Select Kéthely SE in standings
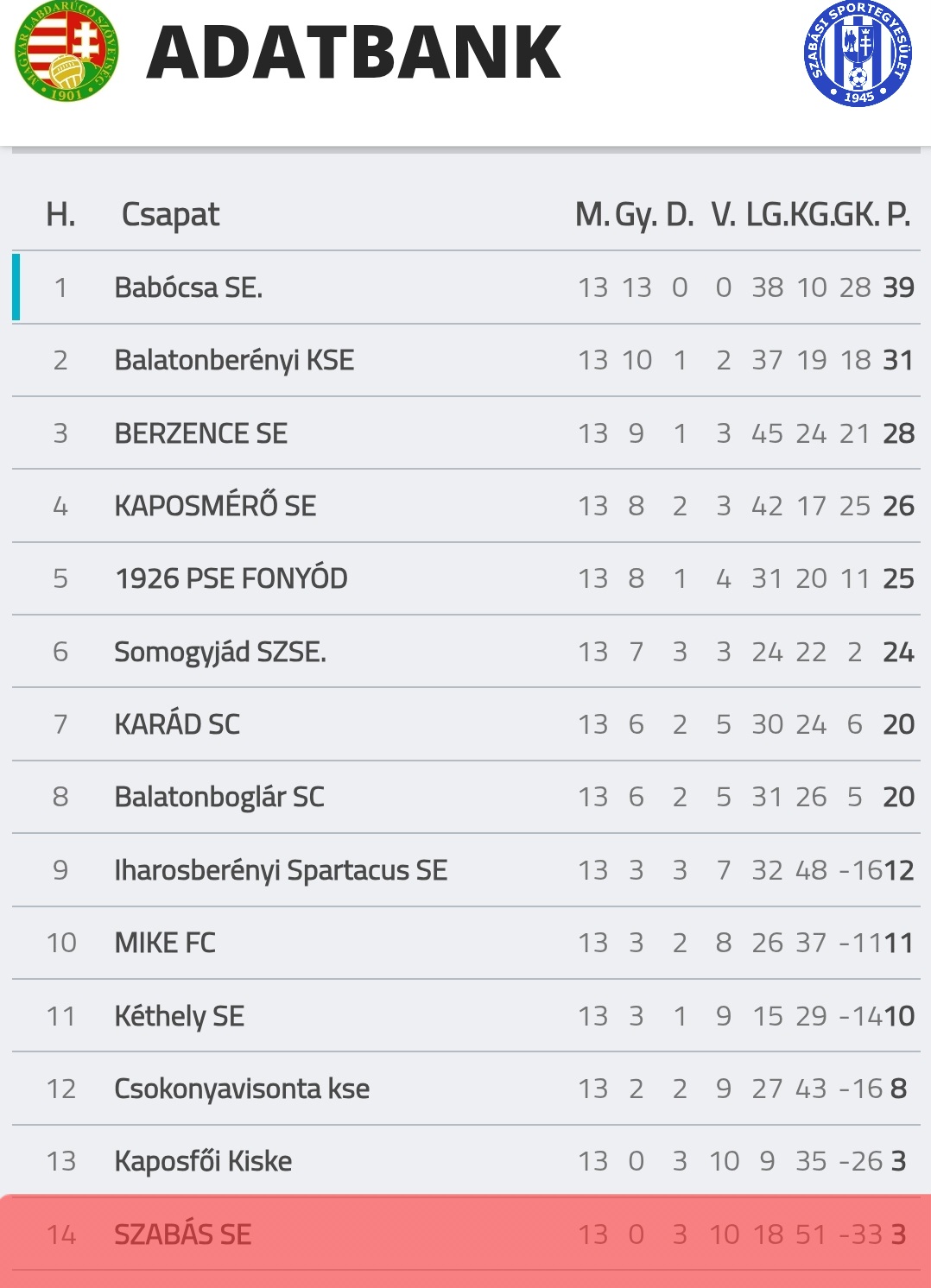This screenshot has height=1288, width=931. pos(180,1016)
